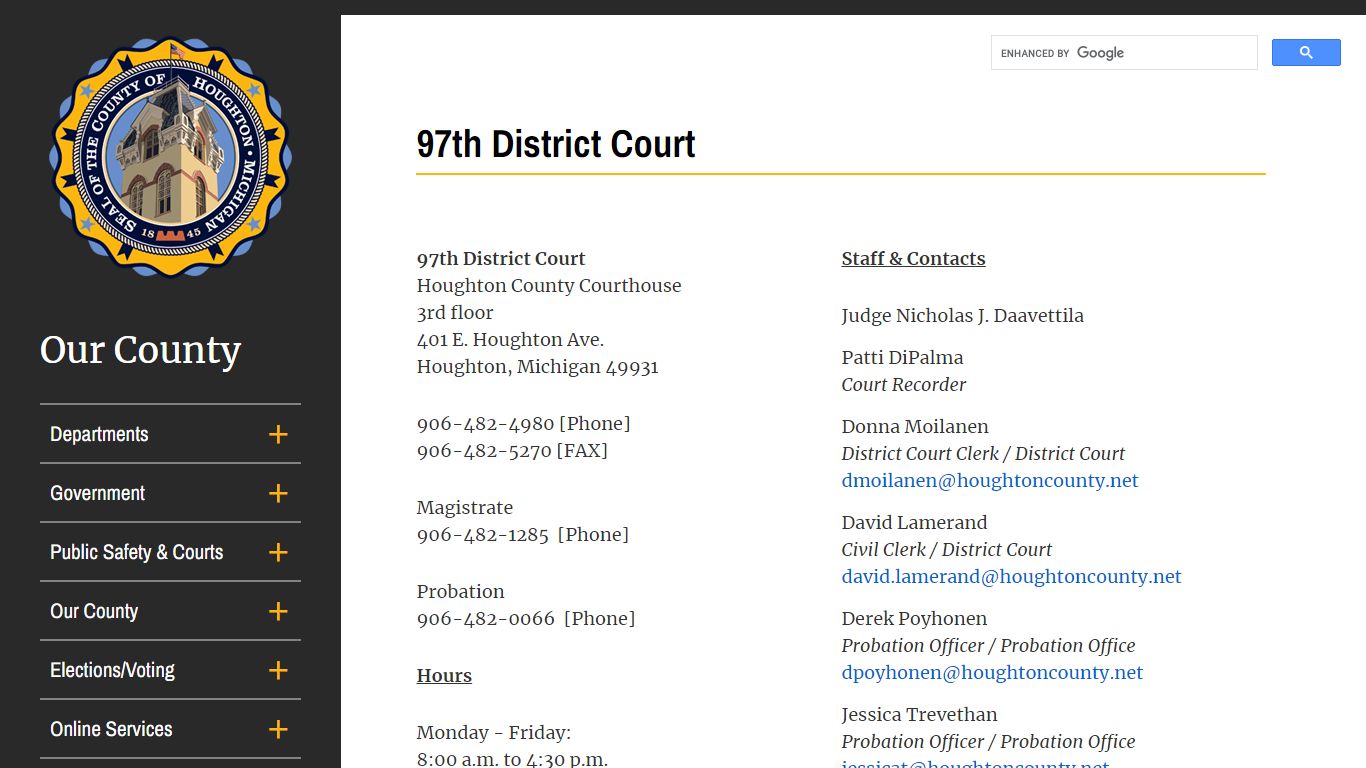Expand the Departments plus icon
Image resolution: width=1366 pixels, height=768 pixels.
click(278, 434)
